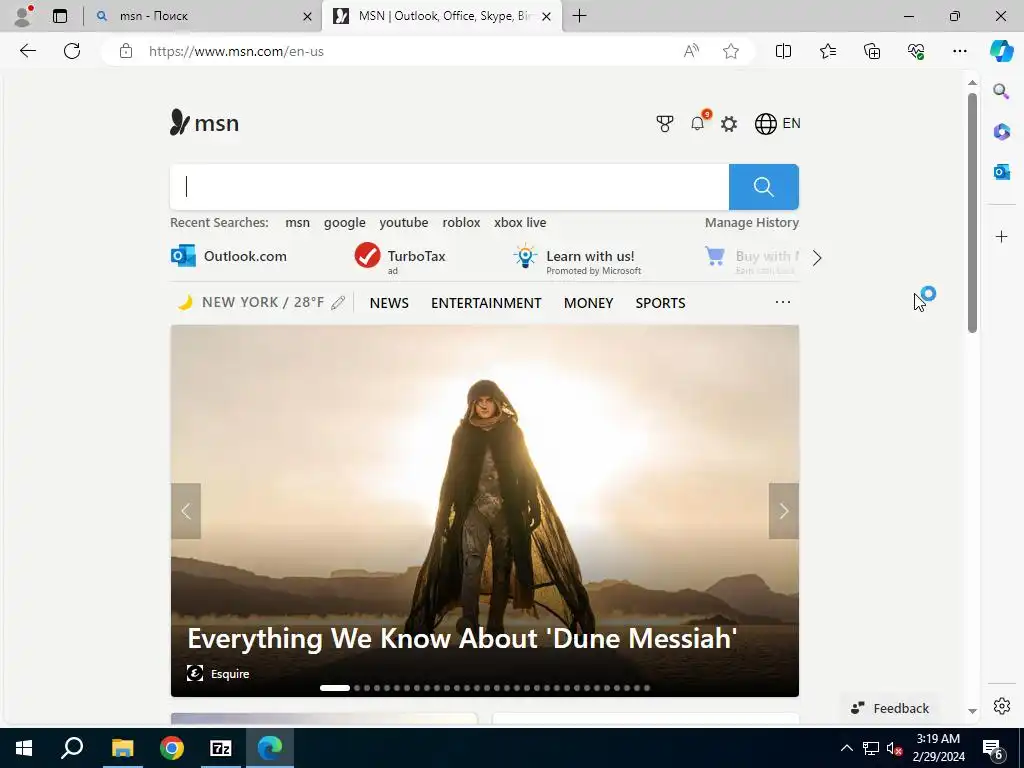The width and height of the screenshot is (1024, 768).
Task: Select recent search 'youtube'
Action: (404, 223)
